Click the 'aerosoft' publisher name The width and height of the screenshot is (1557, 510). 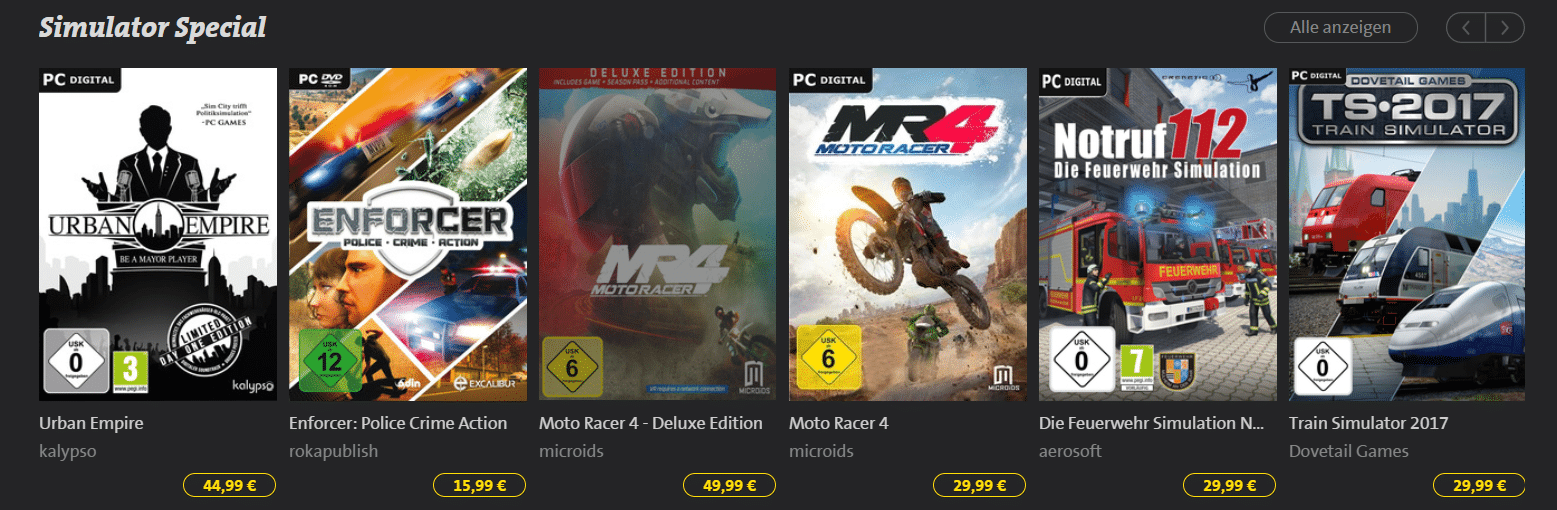coord(1070,451)
